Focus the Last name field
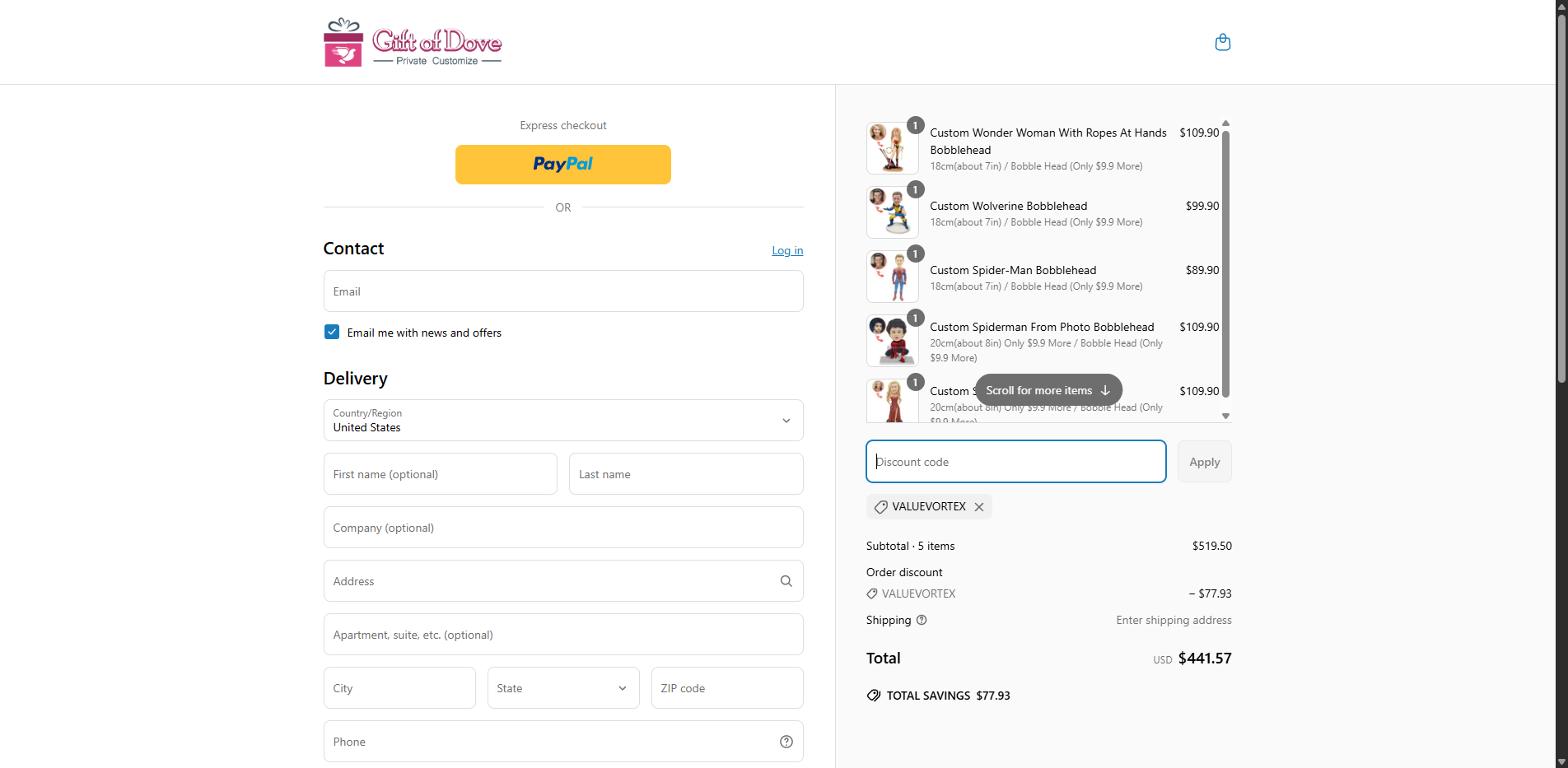The width and height of the screenshot is (1568, 768). 686,474
